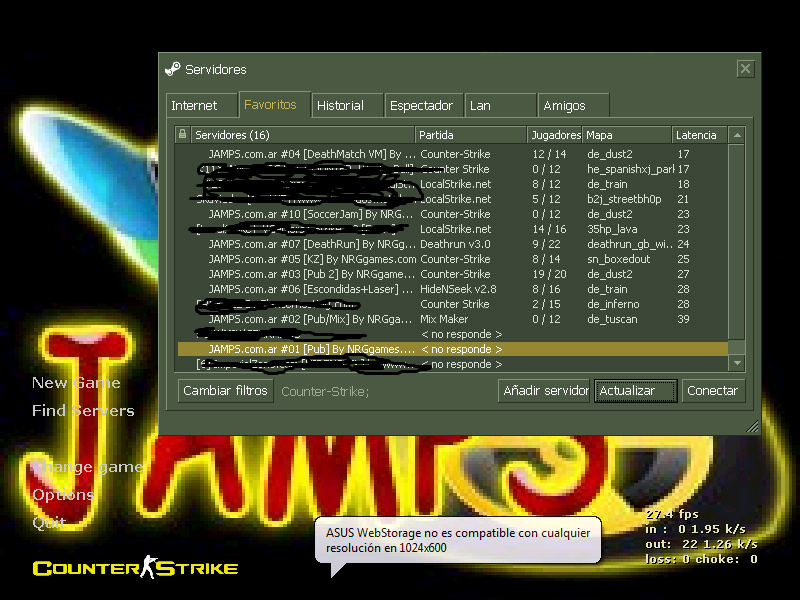Click the sn_boxedout map cell
Viewport: 800px width, 602px height.
coord(618,259)
